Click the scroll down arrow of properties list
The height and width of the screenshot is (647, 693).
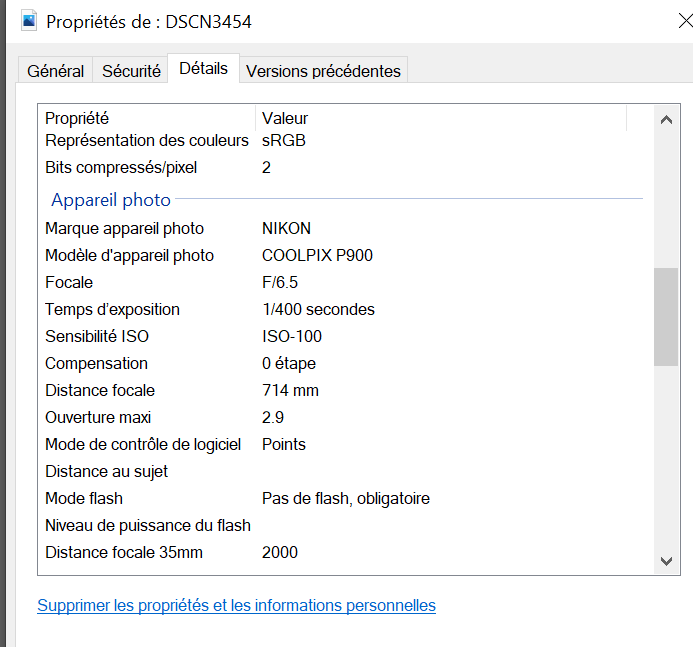[666, 561]
